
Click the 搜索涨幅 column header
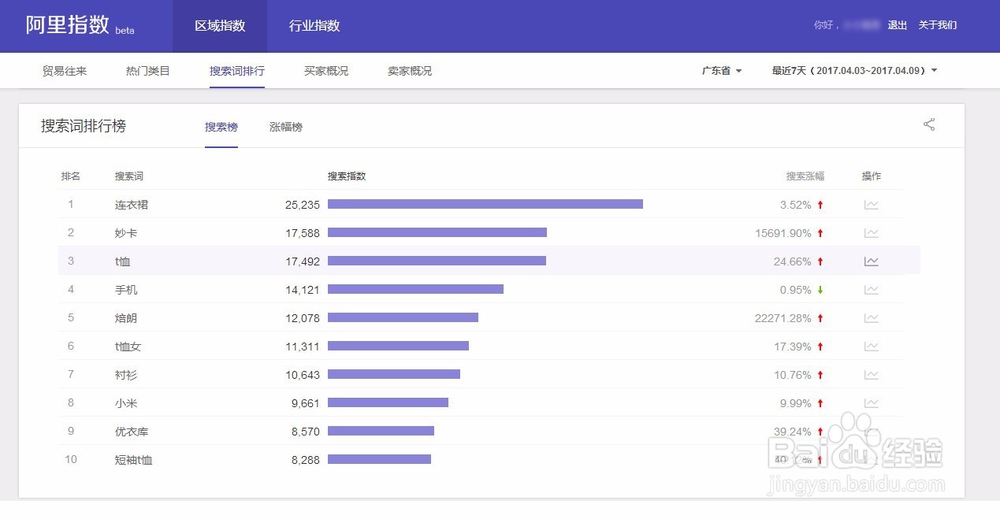pos(805,176)
